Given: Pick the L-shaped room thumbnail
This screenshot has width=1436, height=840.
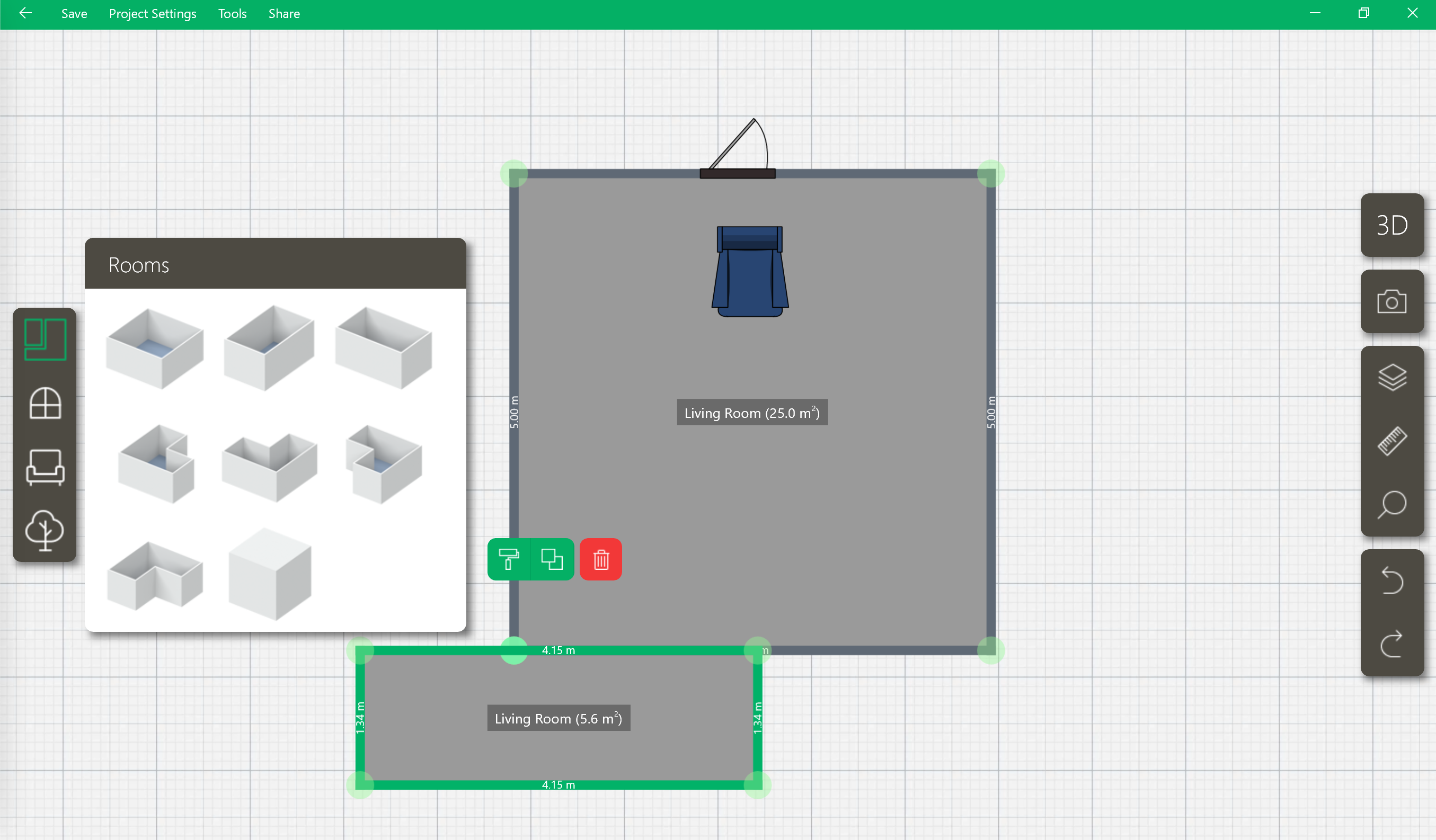Looking at the screenshot, I should click(x=155, y=575).
